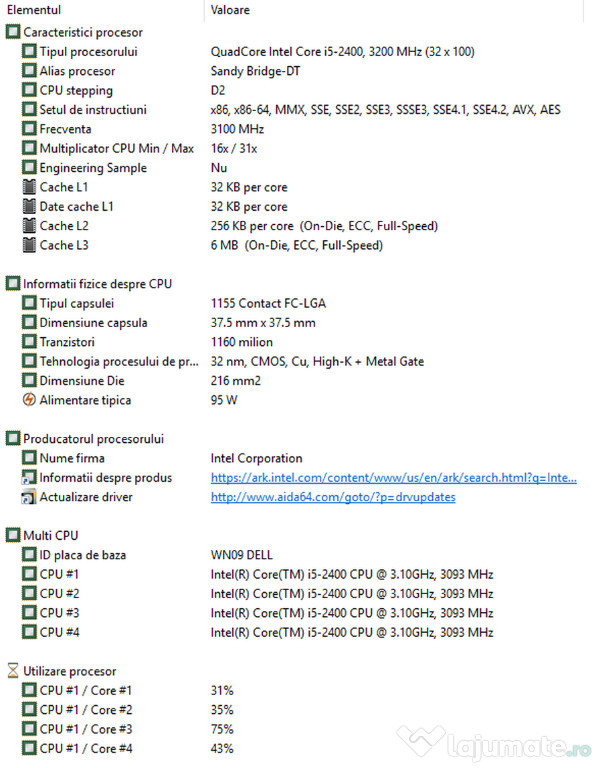Click the memory chip icon for Cache L1
Screen dimensions: 602x768
[29, 187]
